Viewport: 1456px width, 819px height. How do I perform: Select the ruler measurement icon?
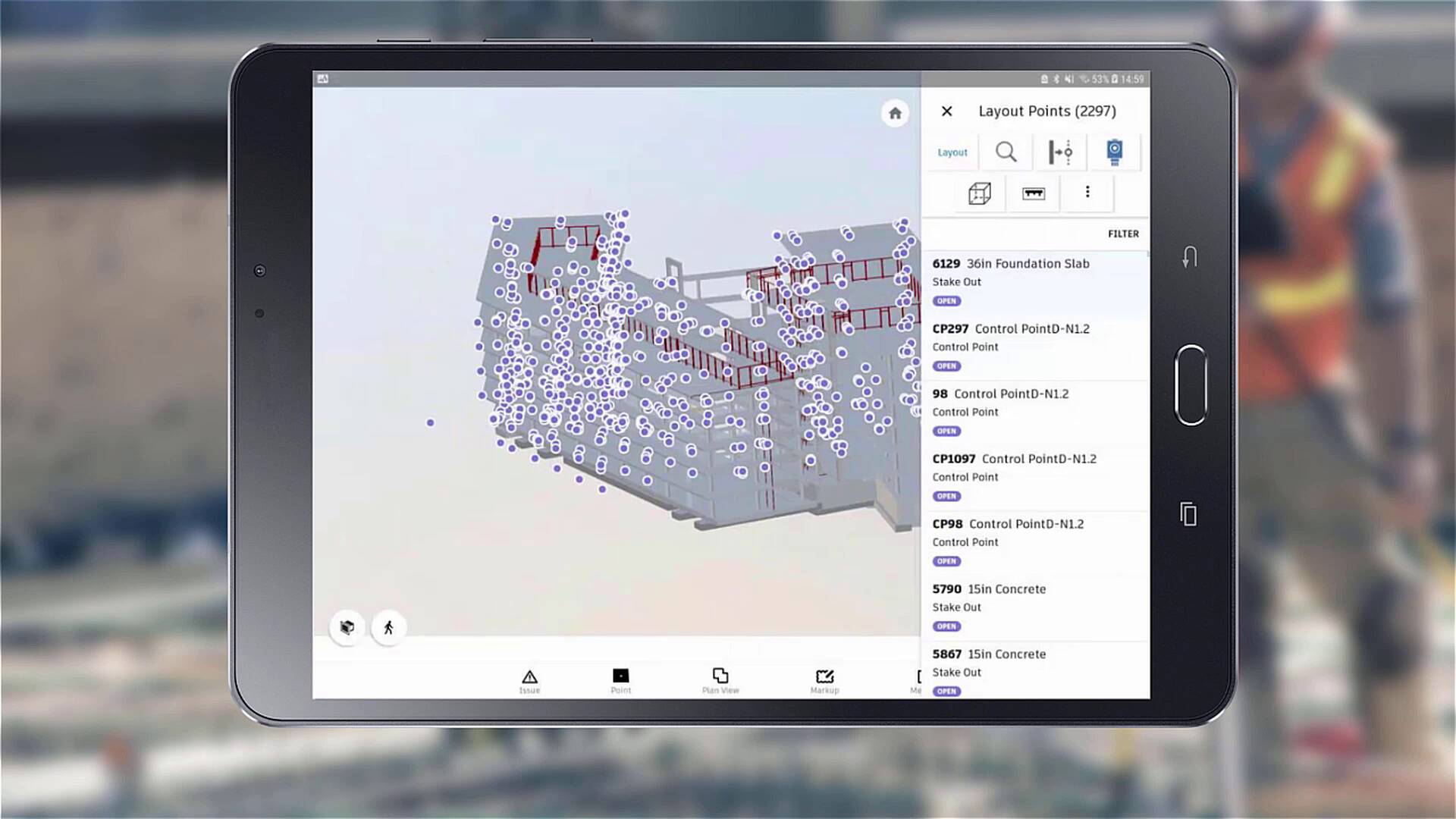[1033, 193]
